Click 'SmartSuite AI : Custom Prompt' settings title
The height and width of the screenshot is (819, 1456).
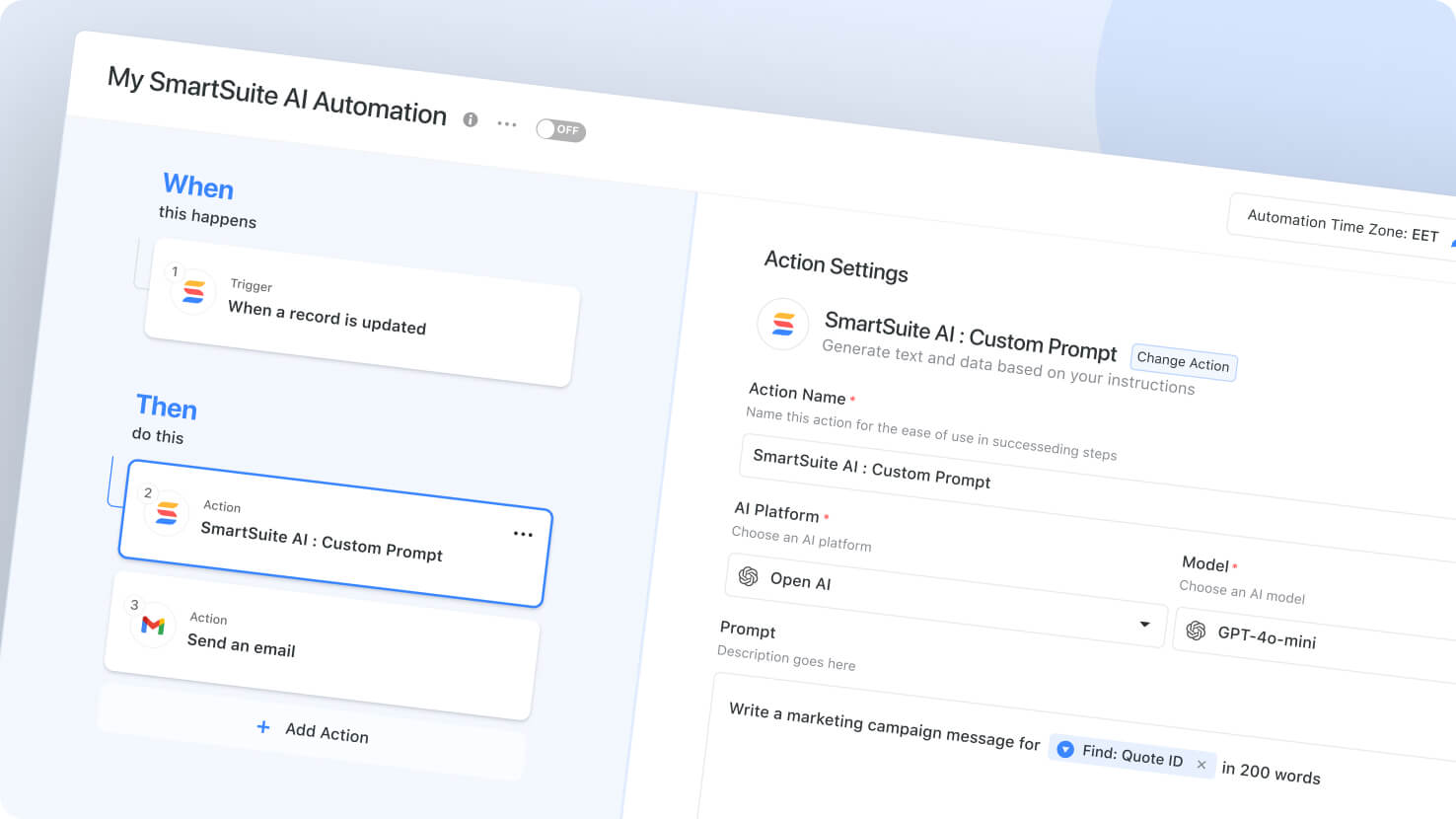[971, 336]
